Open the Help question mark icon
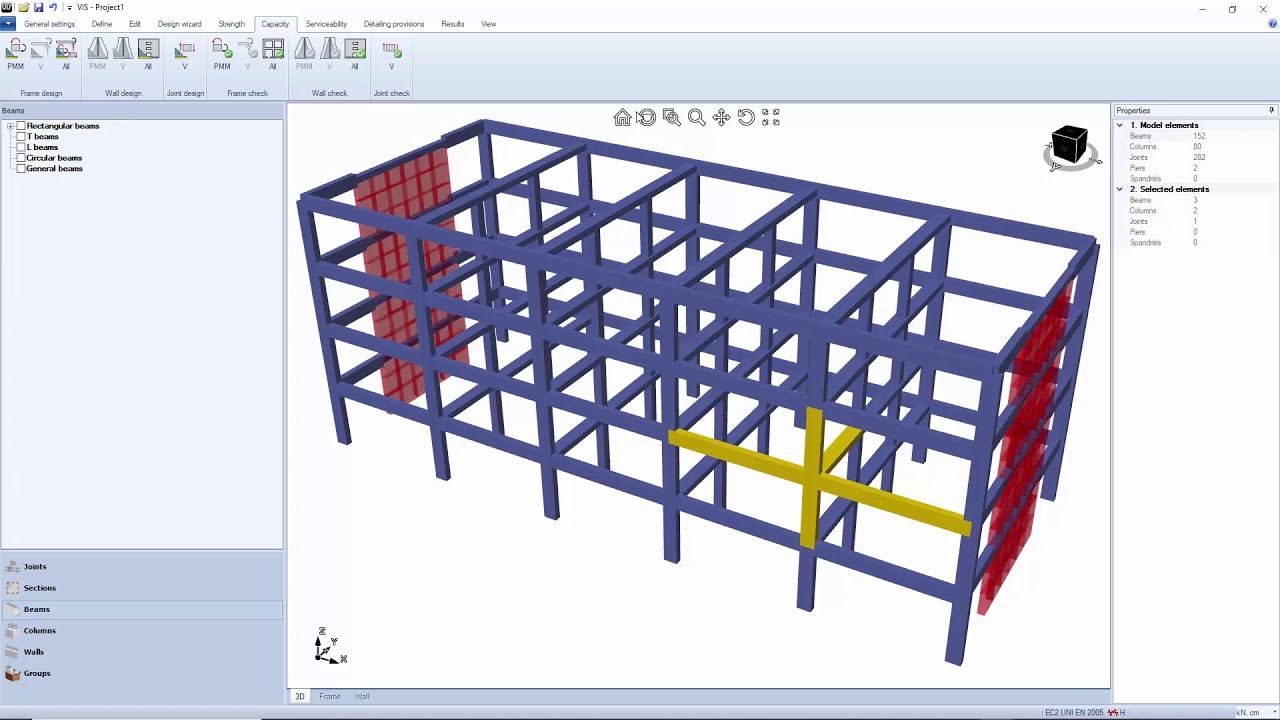The image size is (1280, 720). 1272,23
